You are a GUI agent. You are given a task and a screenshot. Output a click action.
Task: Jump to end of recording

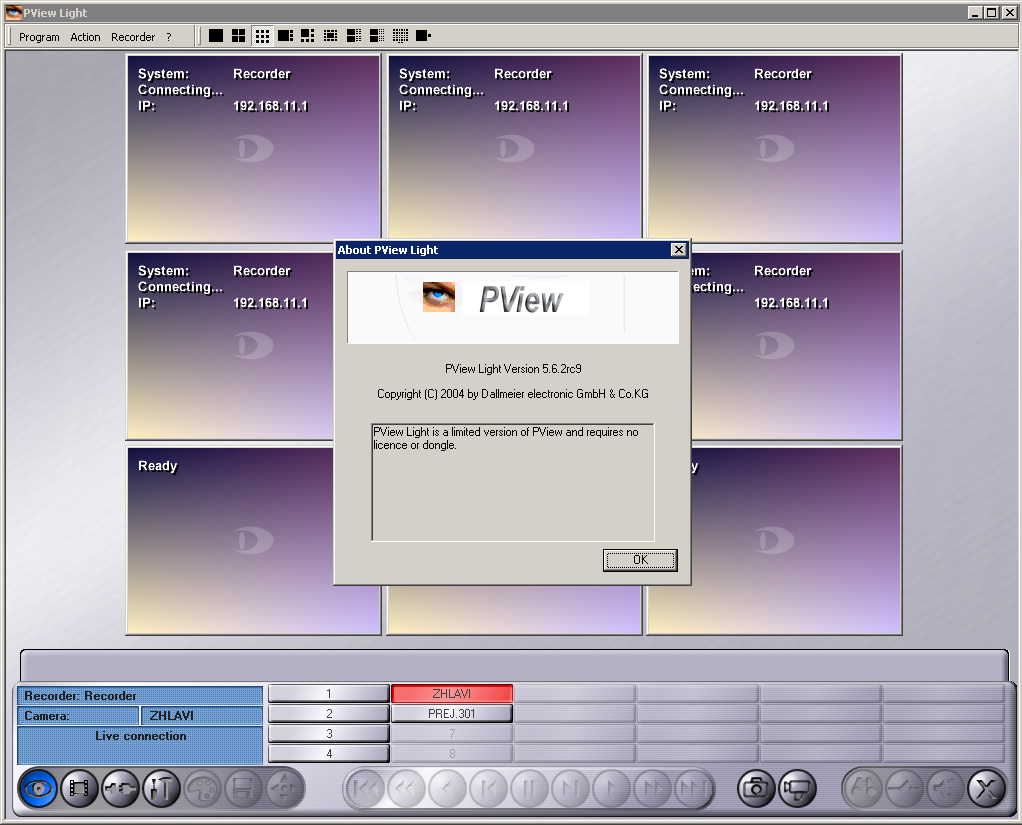(x=693, y=789)
